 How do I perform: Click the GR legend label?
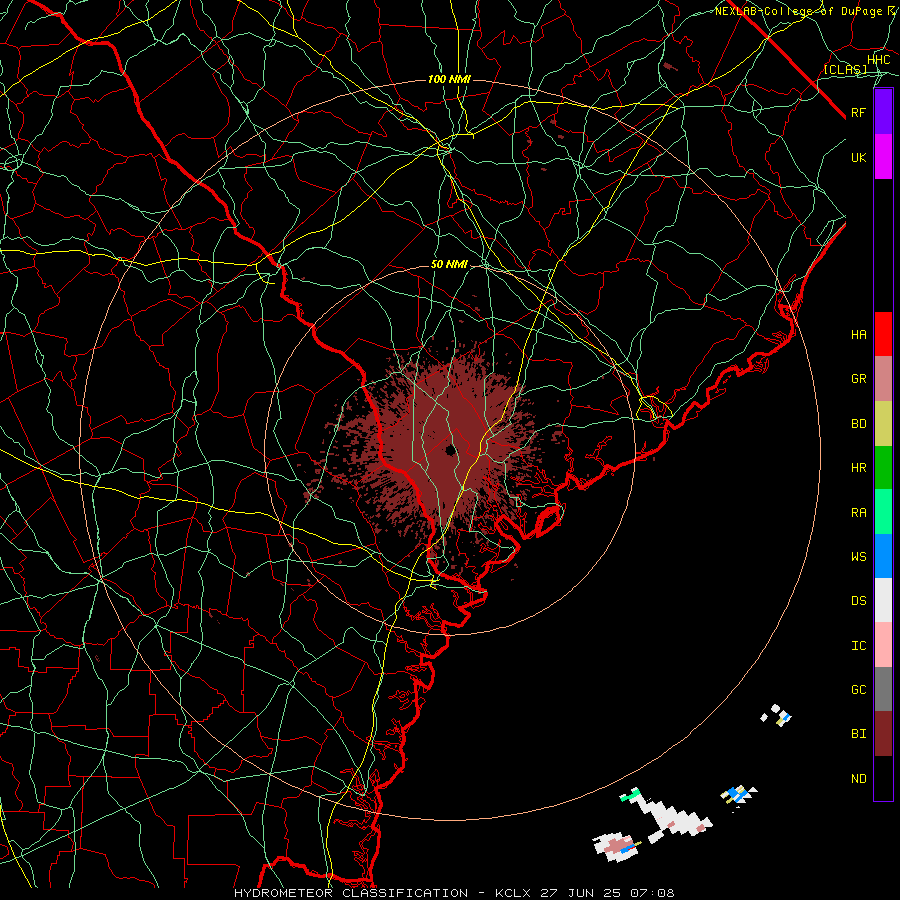858,379
